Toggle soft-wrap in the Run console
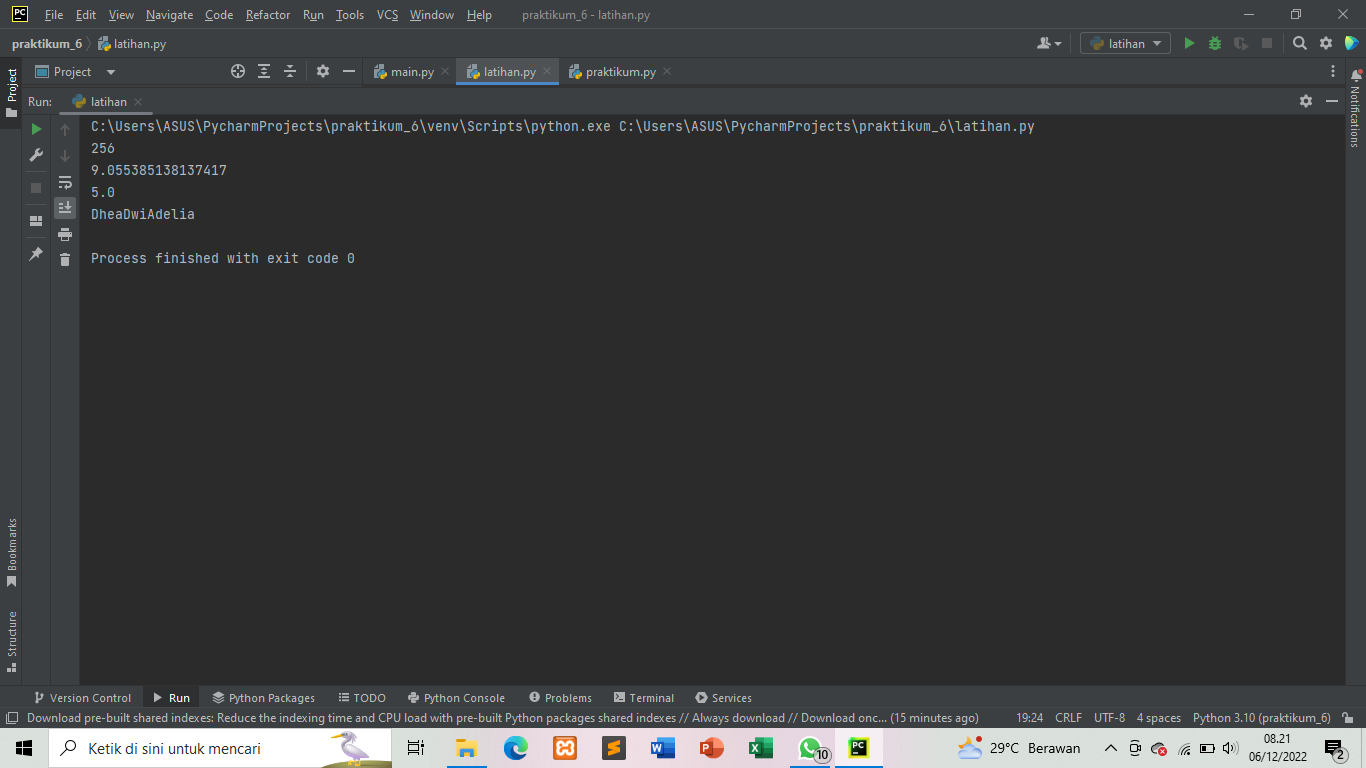This screenshot has width=1366, height=768. tap(64, 182)
